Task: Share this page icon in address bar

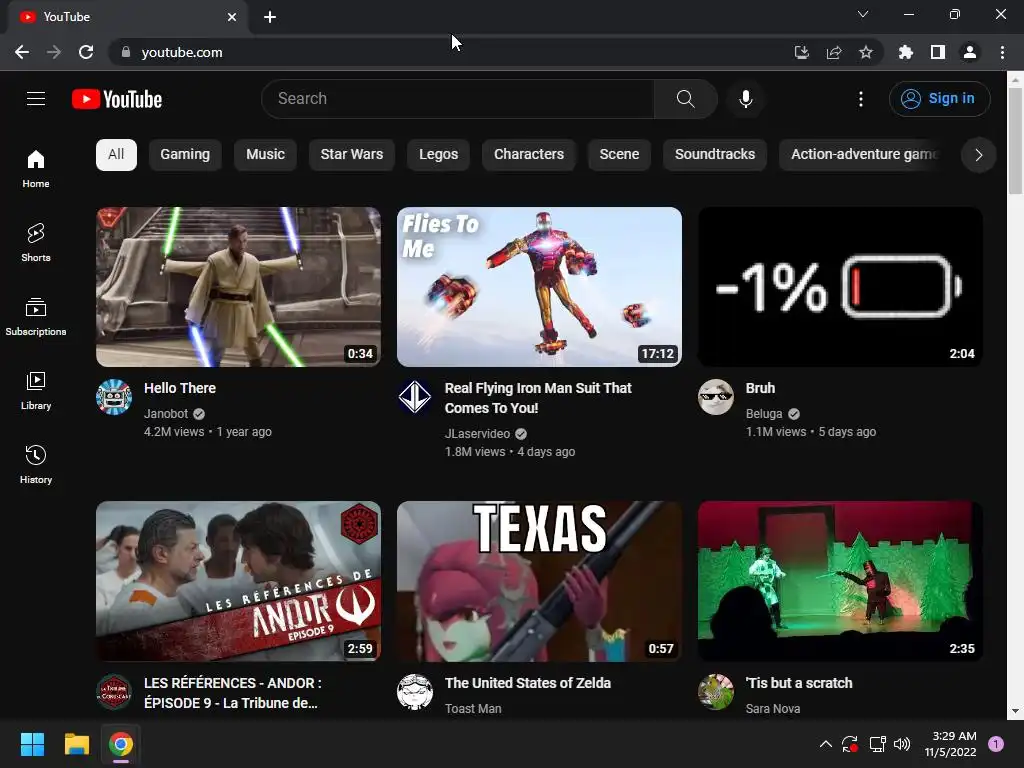Action: click(834, 52)
